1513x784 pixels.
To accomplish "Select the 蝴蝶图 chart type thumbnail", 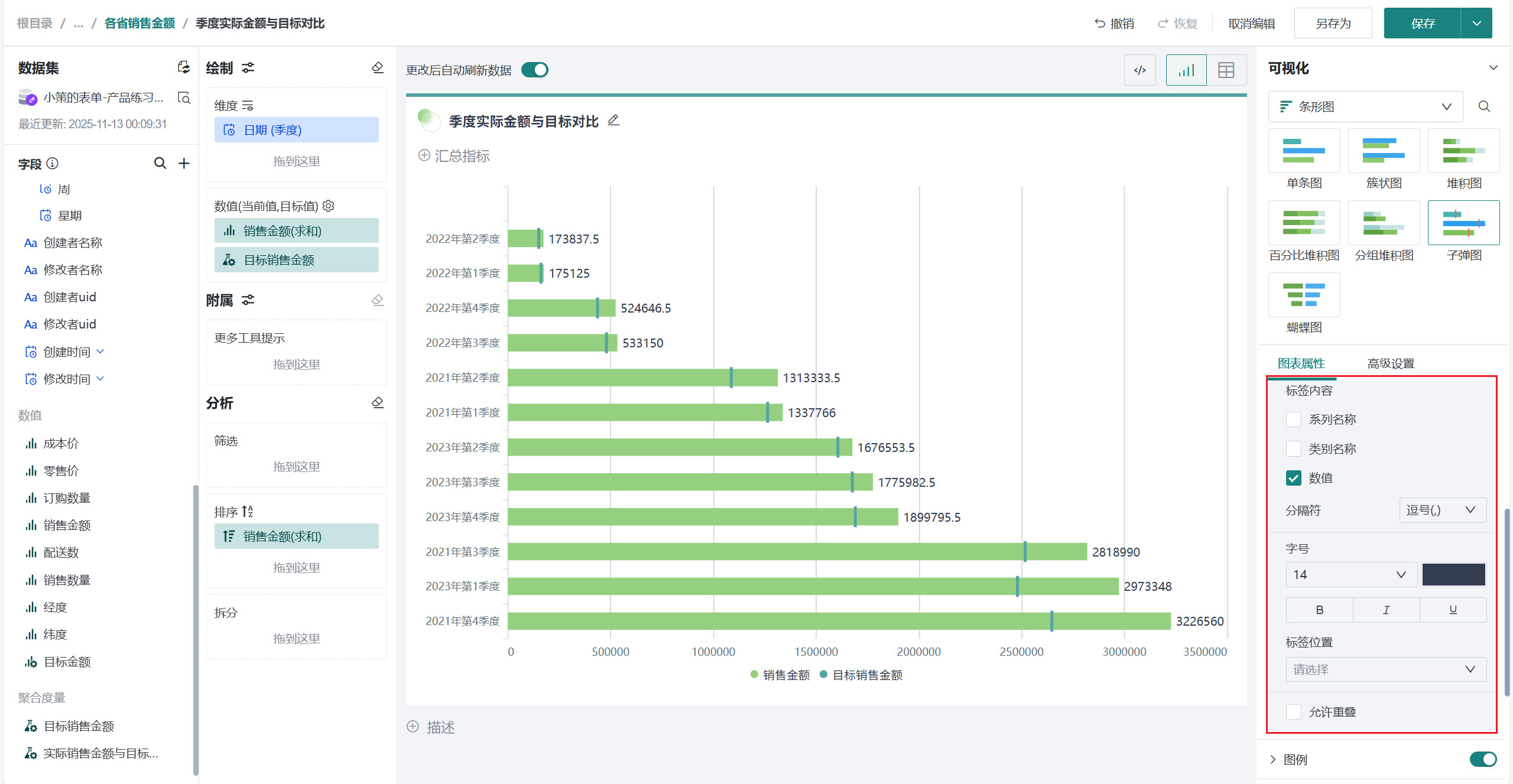I will (x=1304, y=295).
